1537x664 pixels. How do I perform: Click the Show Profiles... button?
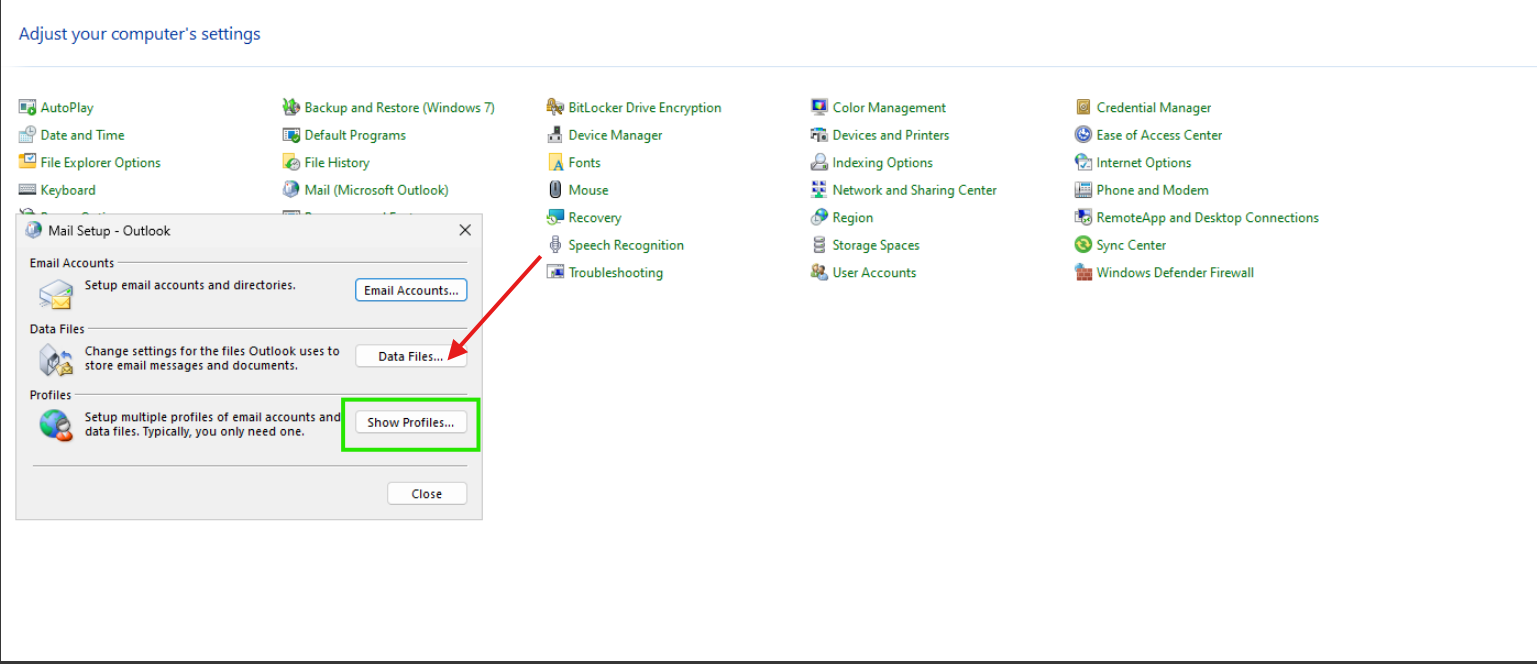(411, 422)
